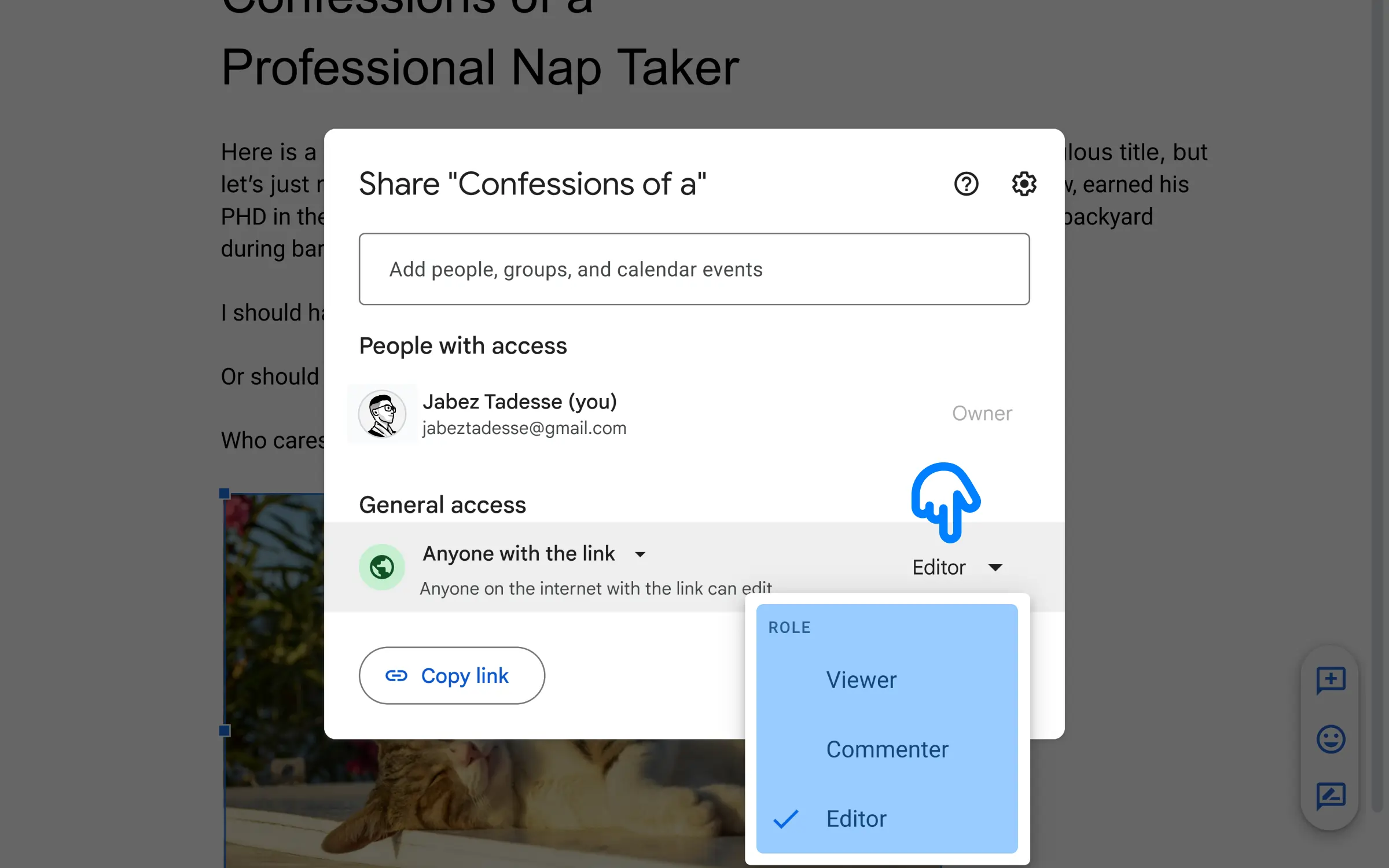The width and height of the screenshot is (1389, 868).
Task: Click the Professional Nap Taker document title
Action: click(x=480, y=68)
